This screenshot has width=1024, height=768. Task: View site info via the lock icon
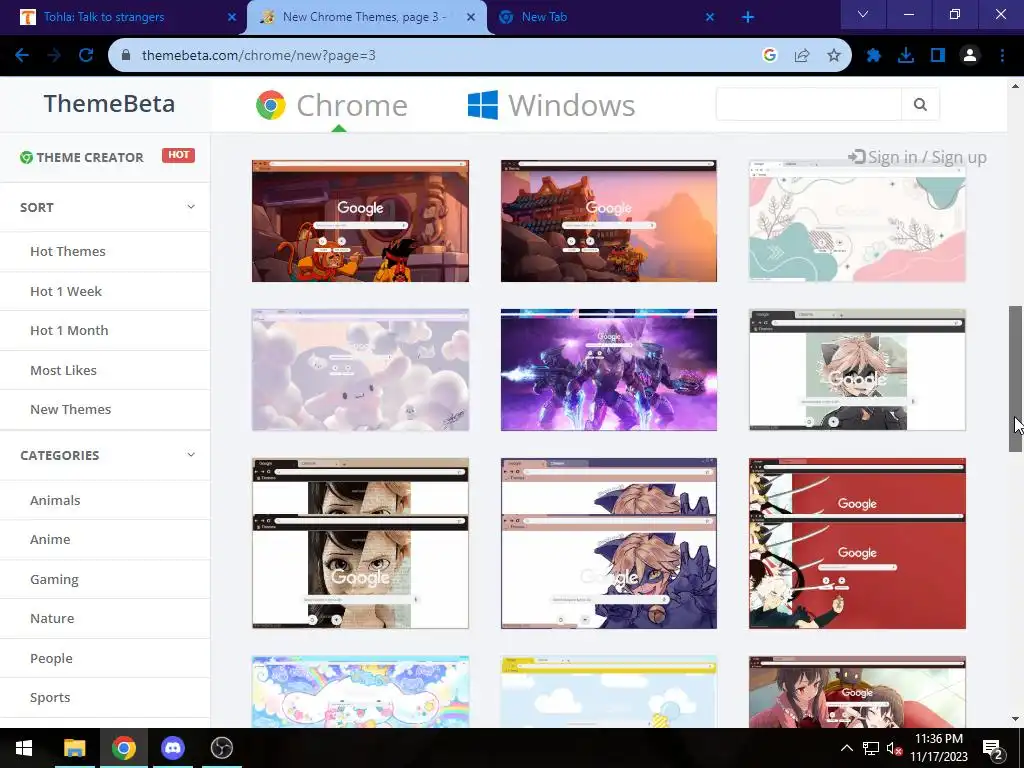tap(126, 56)
